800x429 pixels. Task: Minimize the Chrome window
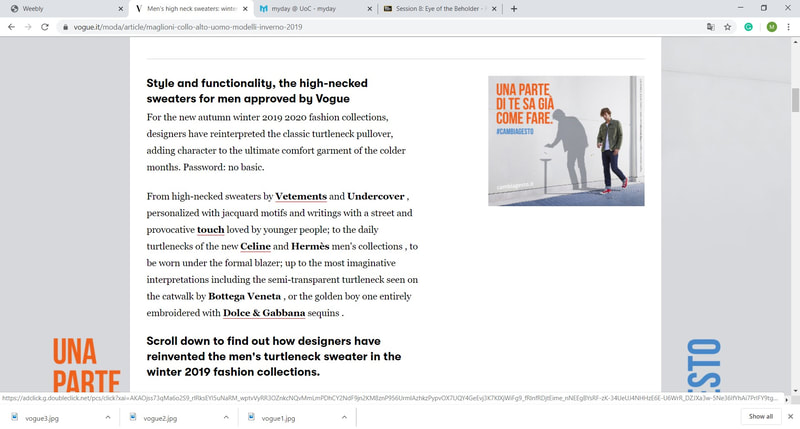740,8
